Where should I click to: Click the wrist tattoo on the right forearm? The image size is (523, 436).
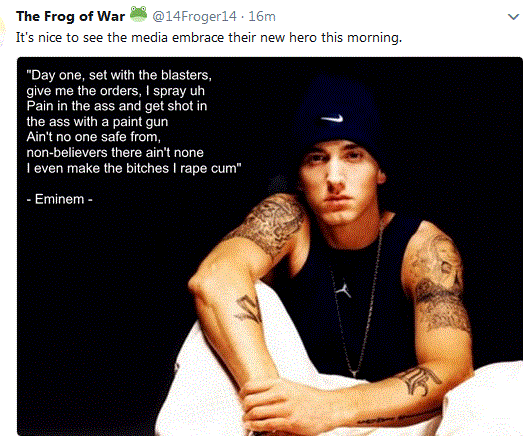pos(419,381)
